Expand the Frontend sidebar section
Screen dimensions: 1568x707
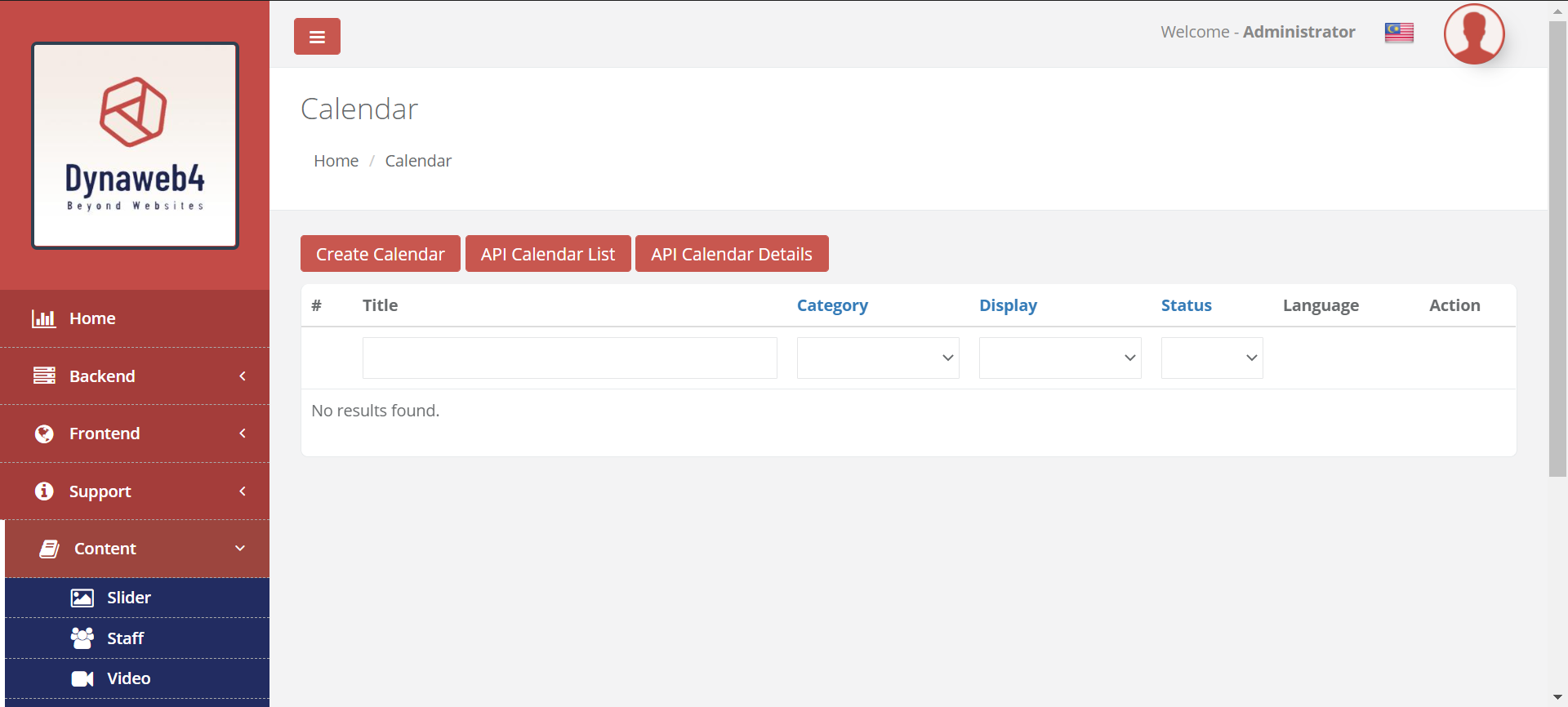tap(135, 434)
